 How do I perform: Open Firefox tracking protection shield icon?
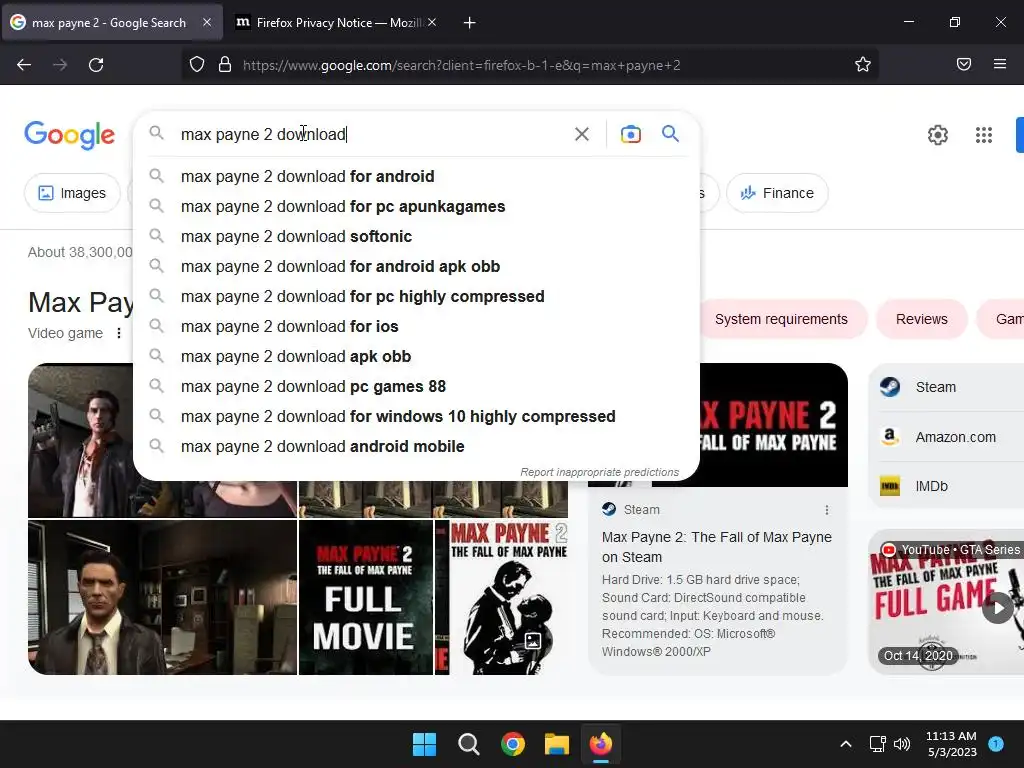197,65
